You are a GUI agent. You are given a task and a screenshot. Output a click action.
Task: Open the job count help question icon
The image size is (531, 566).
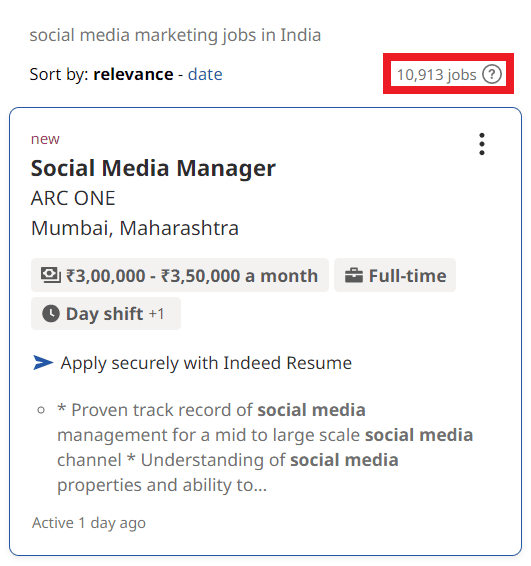coord(492,74)
